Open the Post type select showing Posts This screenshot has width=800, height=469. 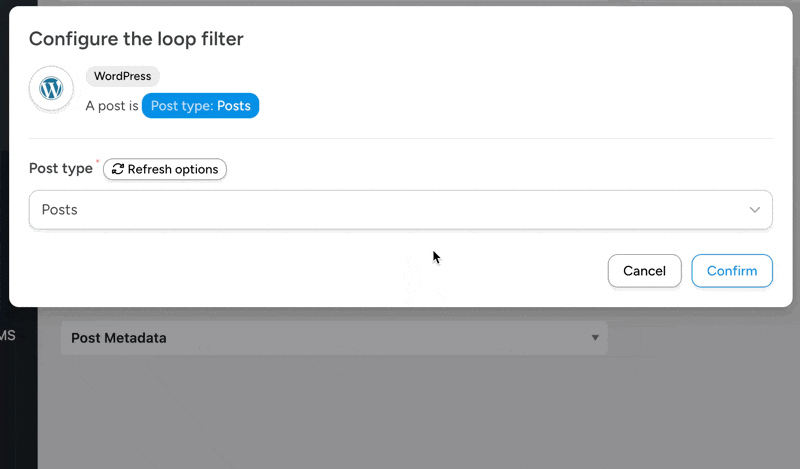[x=400, y=210]
